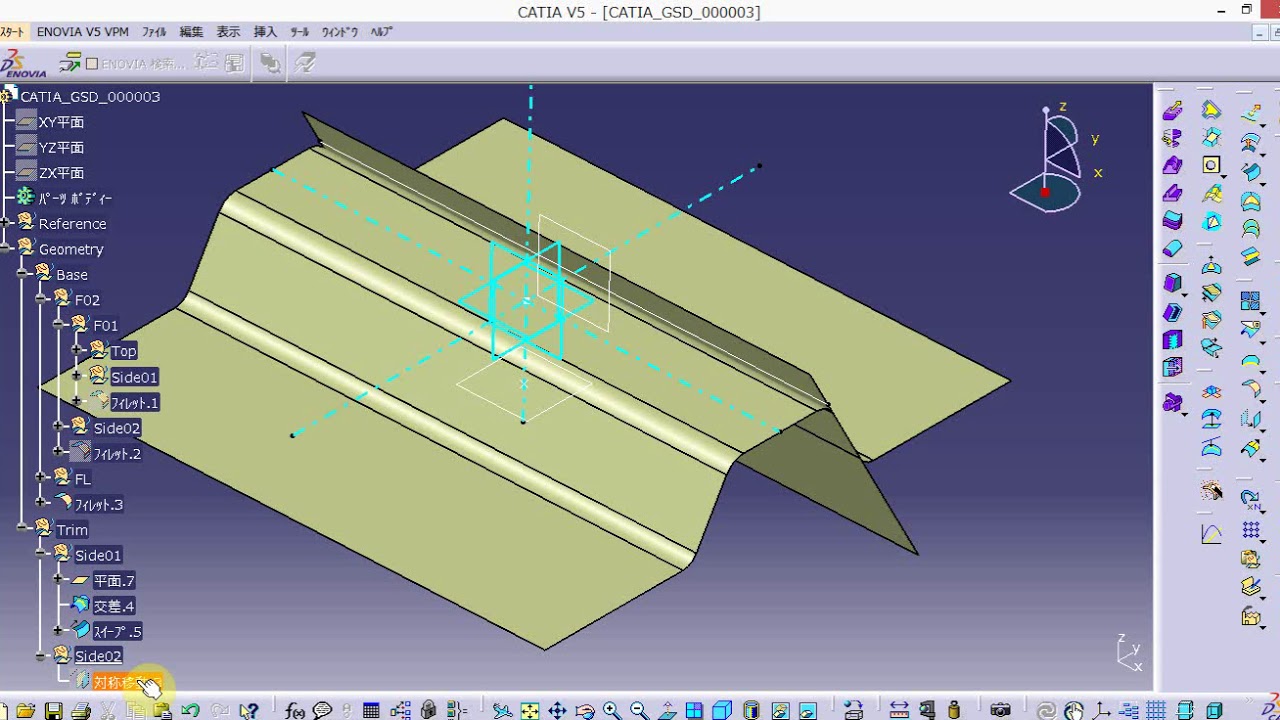The image size is (1280, 720).
Task: Click the What's This help icon
Action: pyautogui.click(x=248, y=711)
